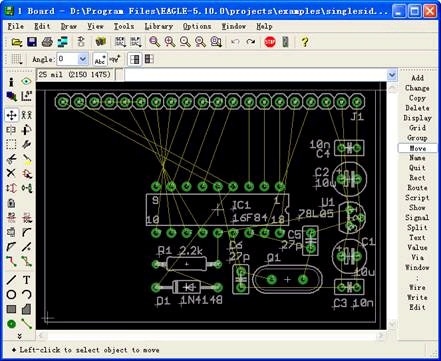Select the Info tool
This screenshot has width=441, height=361.
[x=11, y=82]
